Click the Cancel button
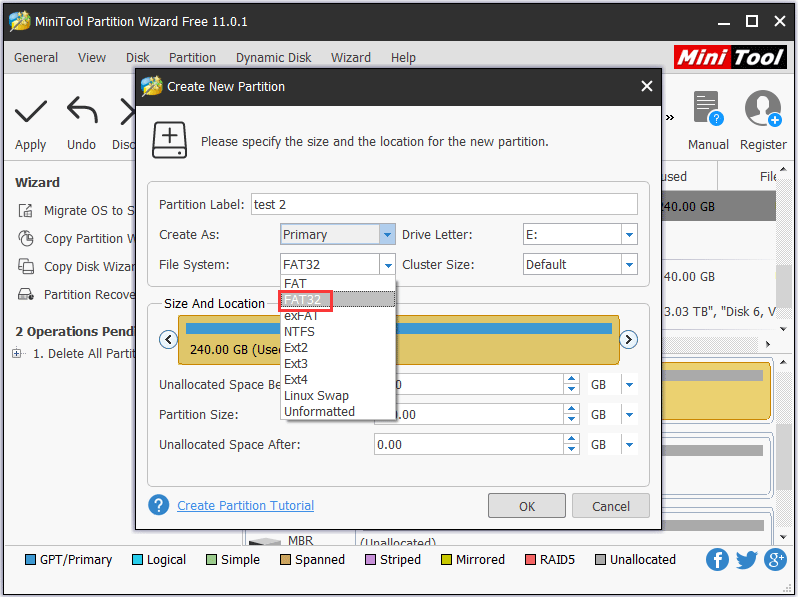 [611, 506]
